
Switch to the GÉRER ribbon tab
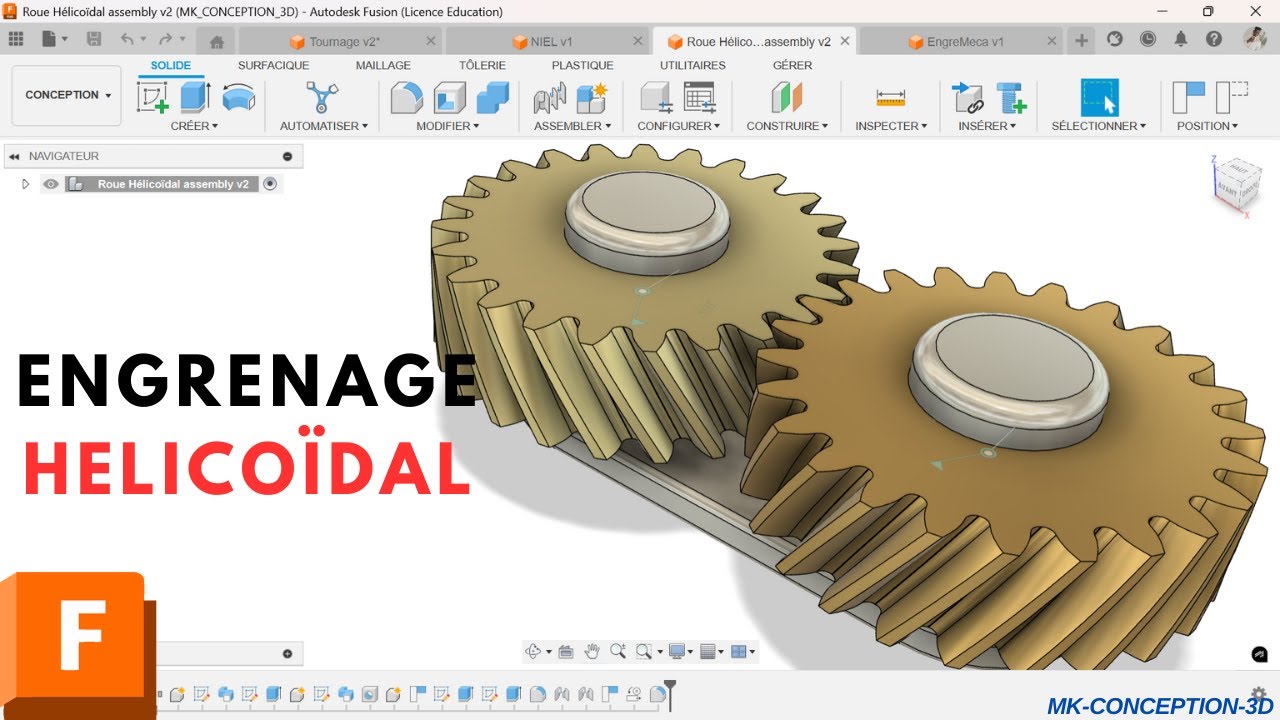(x=792, y=65)
